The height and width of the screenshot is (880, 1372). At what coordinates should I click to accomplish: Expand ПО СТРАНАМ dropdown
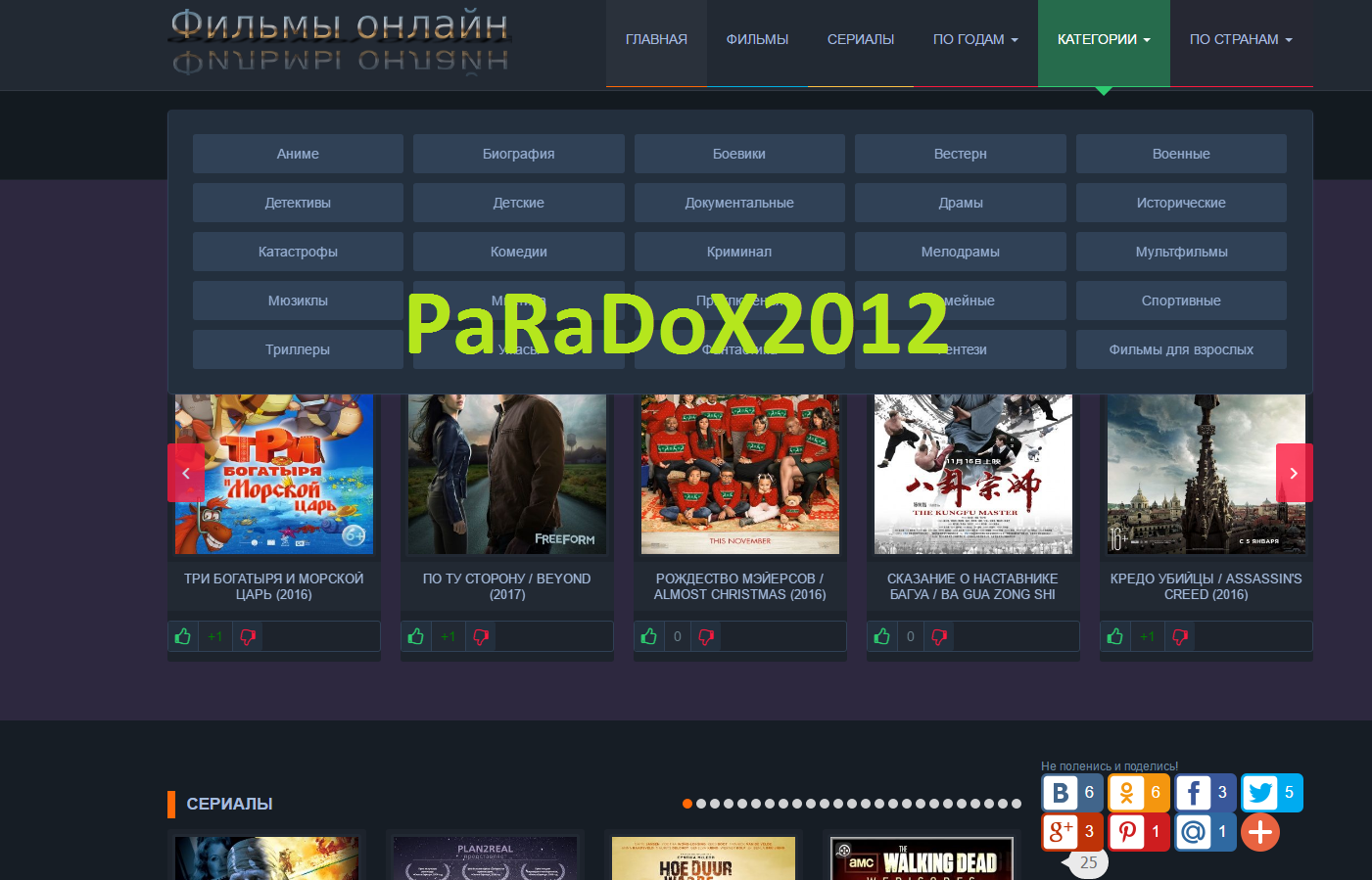[x=1242, y=43]
